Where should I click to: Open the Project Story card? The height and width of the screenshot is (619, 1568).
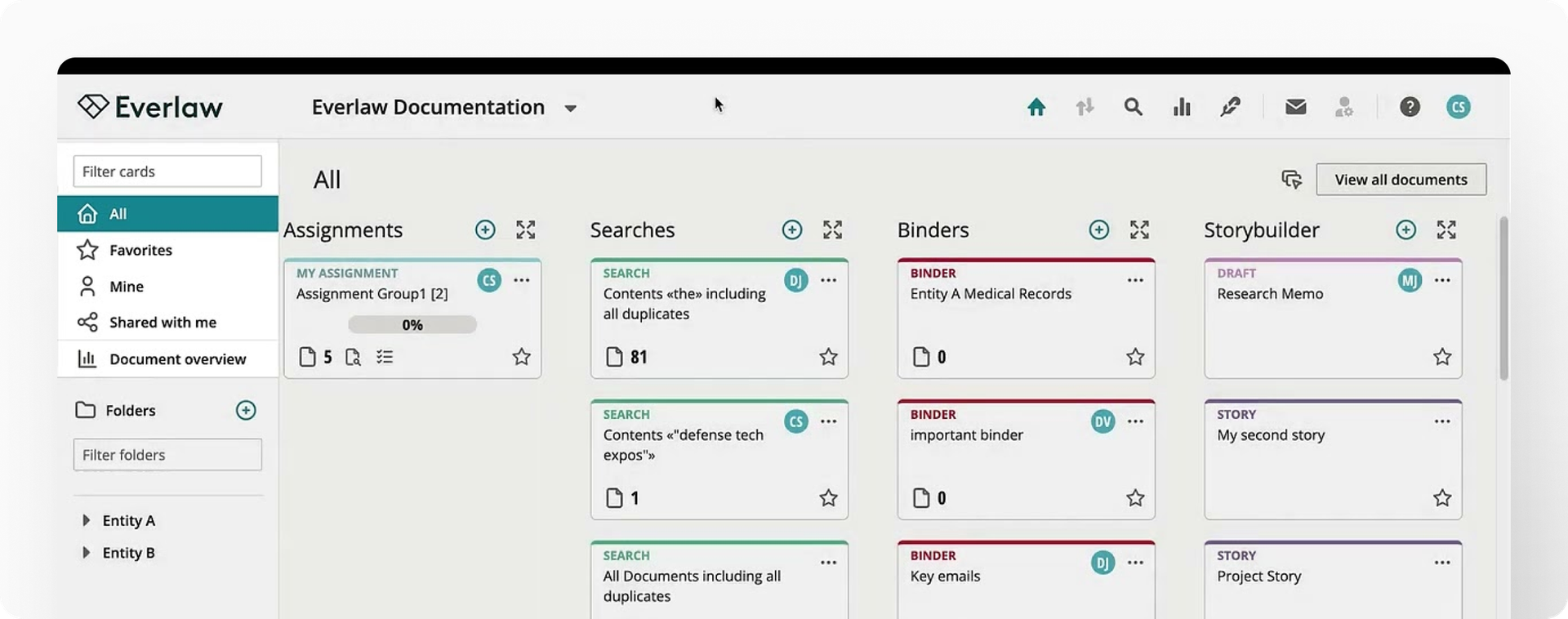pos(1333,580)
